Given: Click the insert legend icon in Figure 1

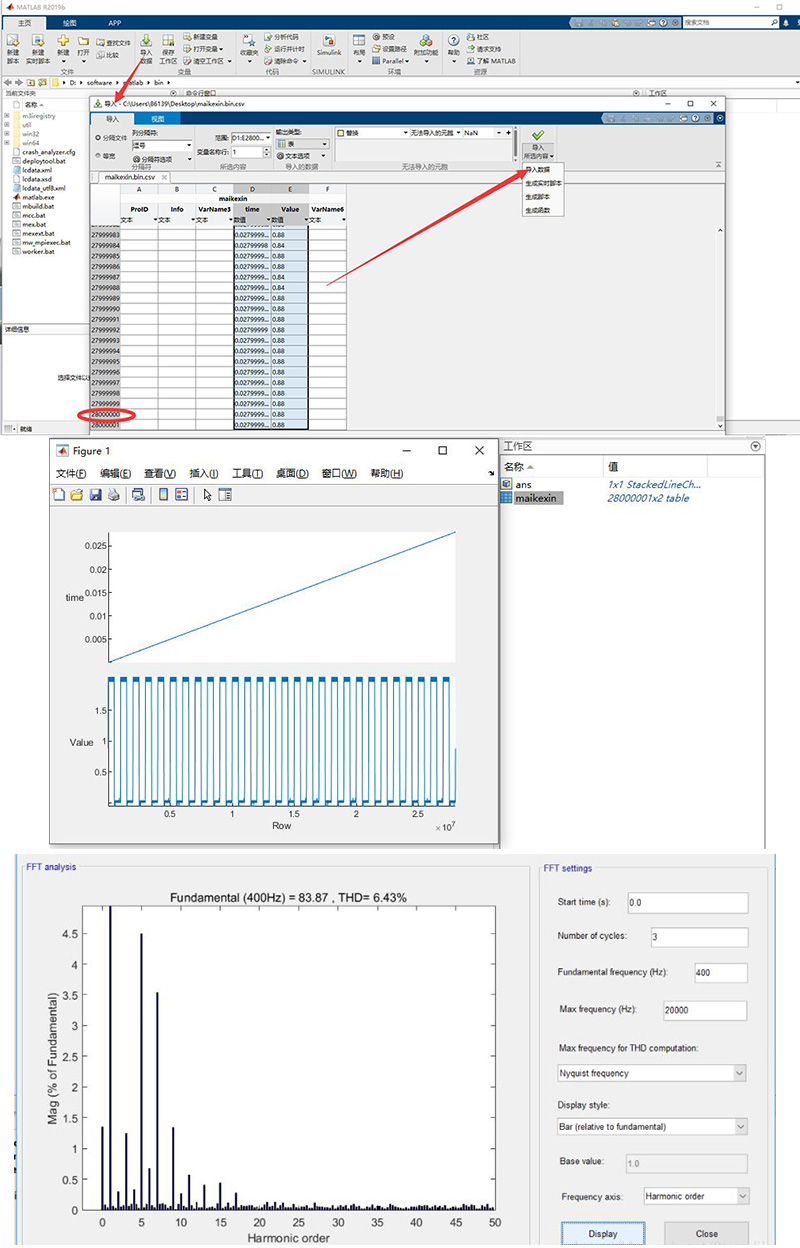Looking at the screenshot, I should click(182, 494).
